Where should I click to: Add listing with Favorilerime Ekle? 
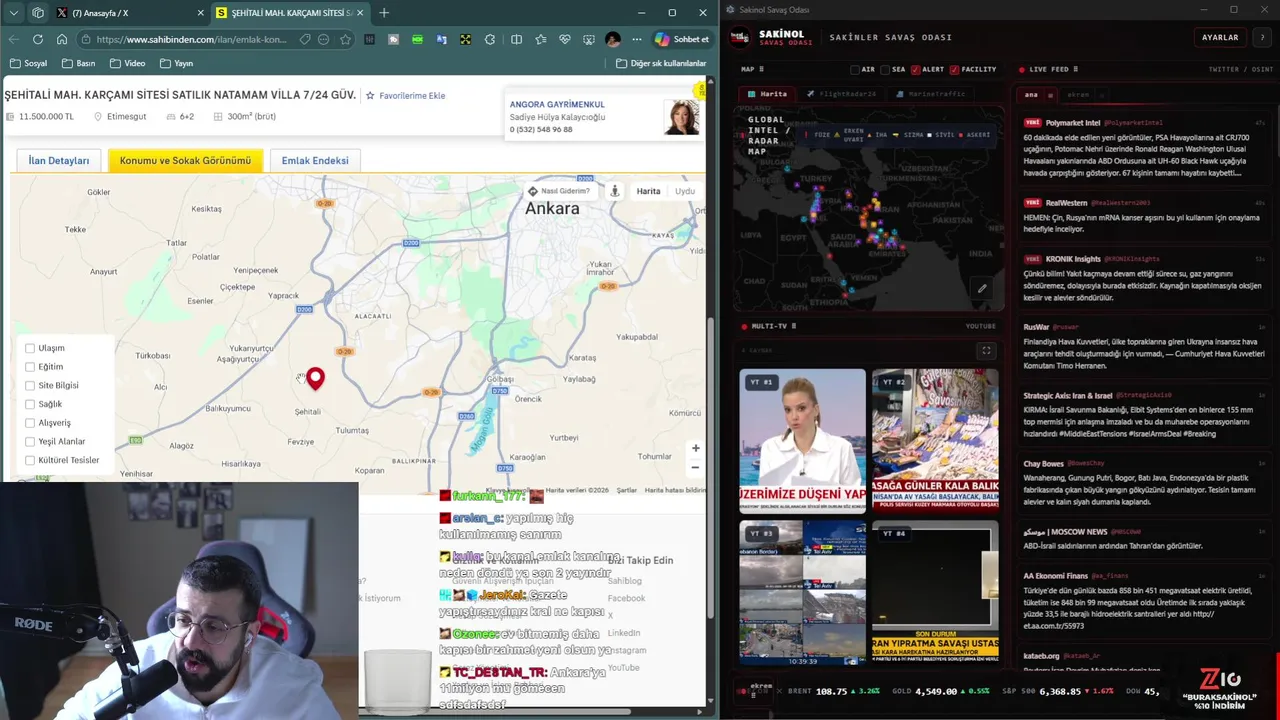pyautogui.click(x=405, y=96)
